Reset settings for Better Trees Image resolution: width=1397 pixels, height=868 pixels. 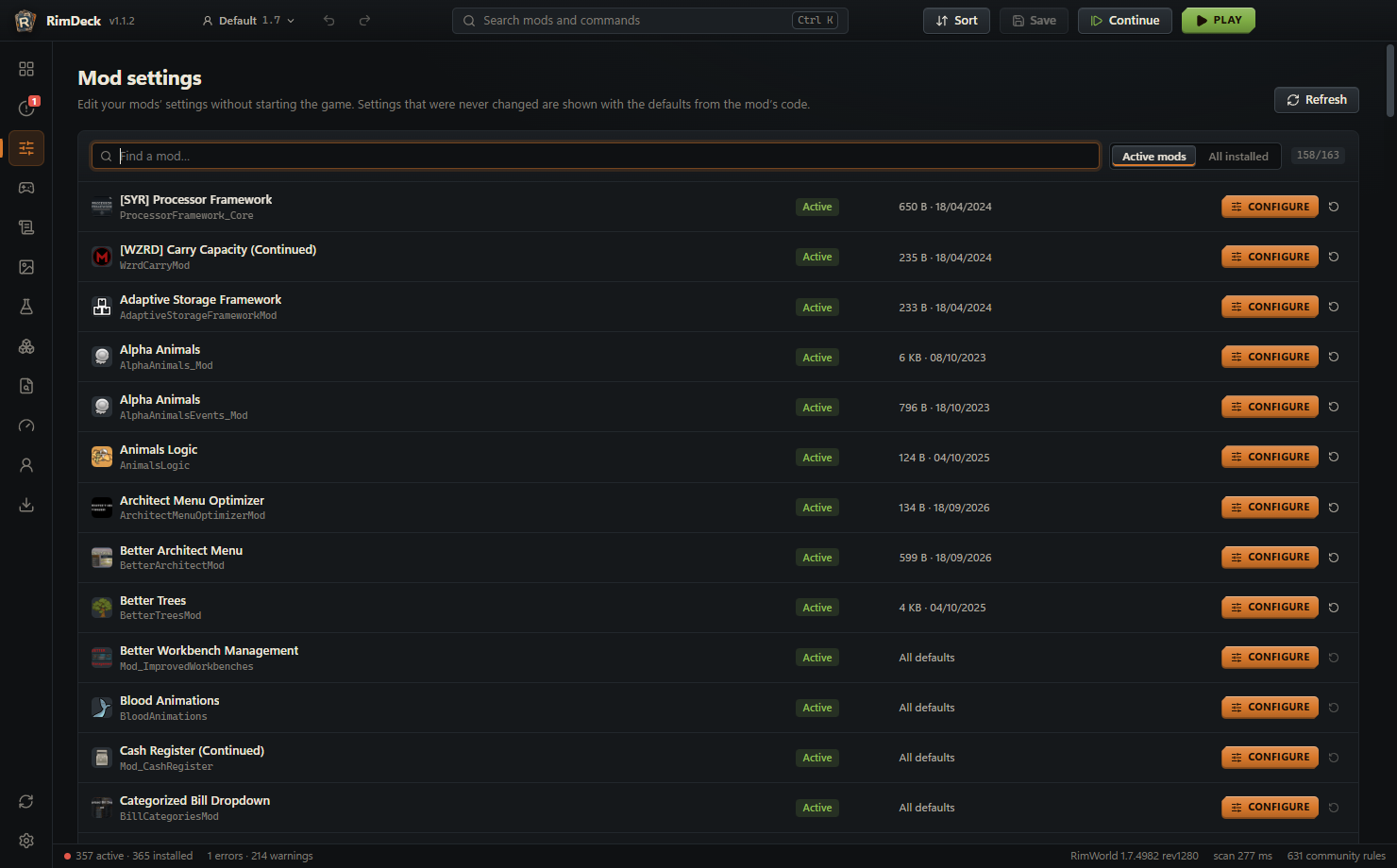coord(1334,608)
